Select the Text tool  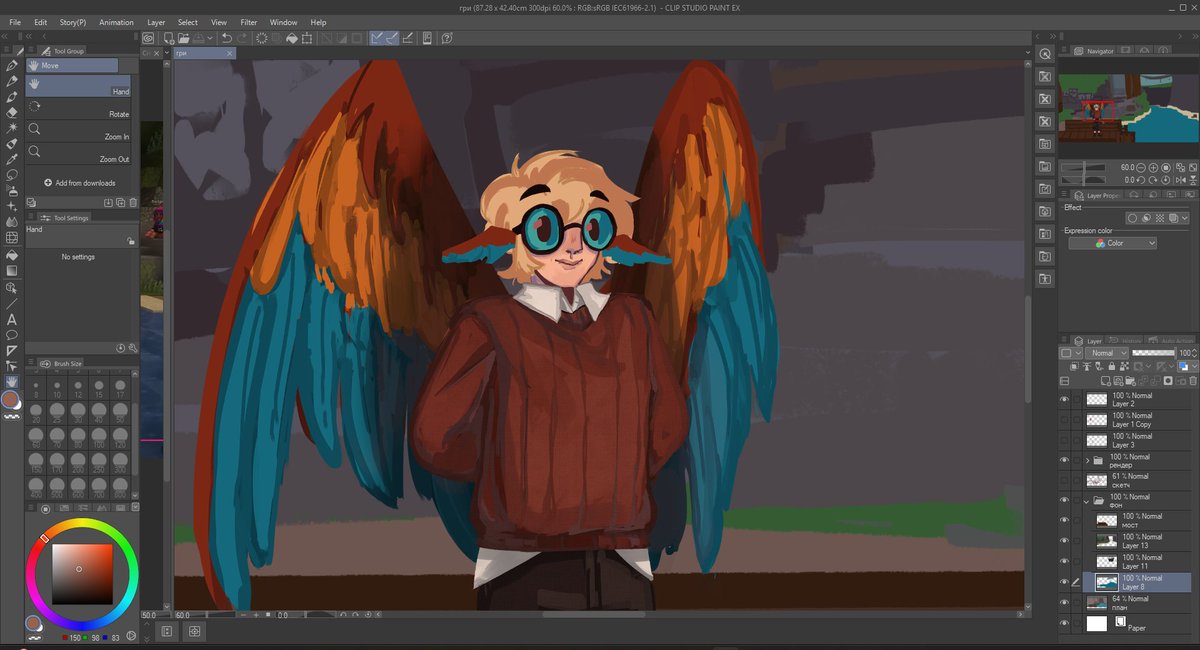point(12,319)
